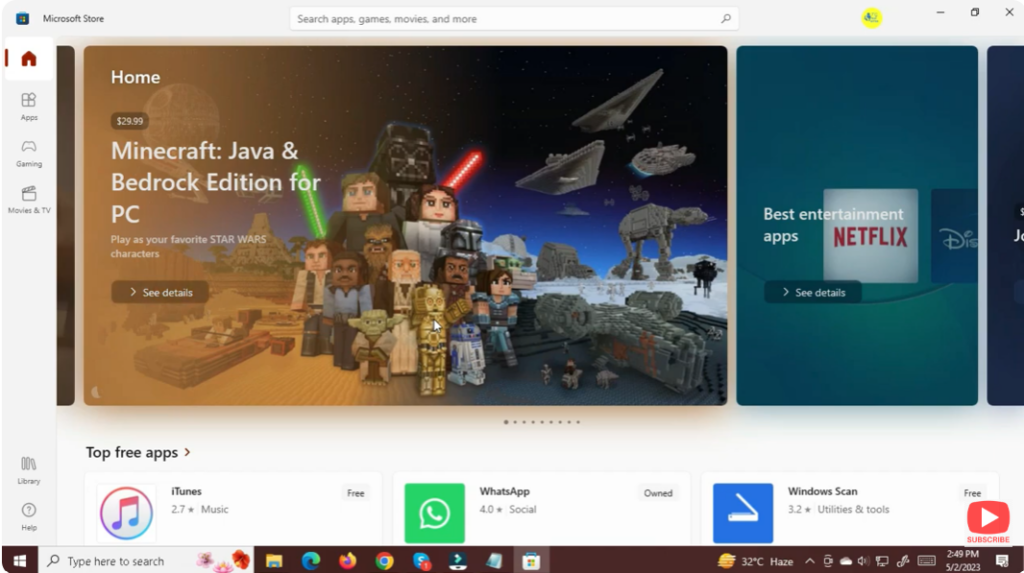The width and height of the screenshot is (1024, 573).
Task: Click the Windows Start button
Action: click(x=20, y=561)
